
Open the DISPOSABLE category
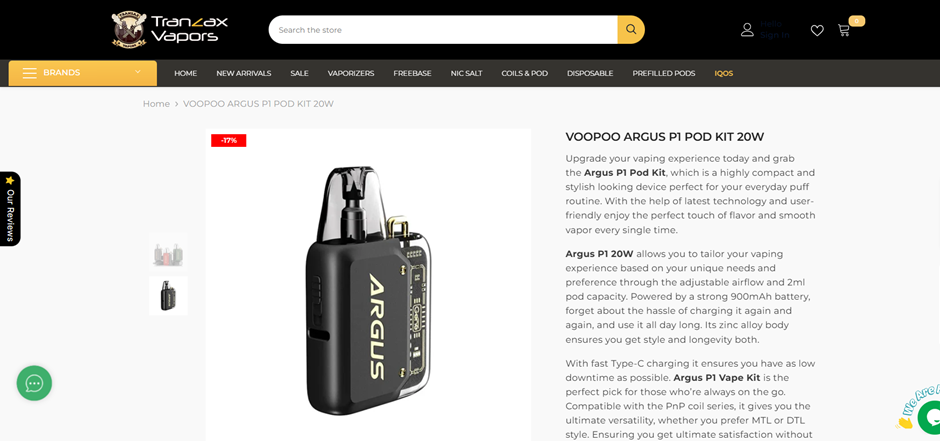(590, 73)
